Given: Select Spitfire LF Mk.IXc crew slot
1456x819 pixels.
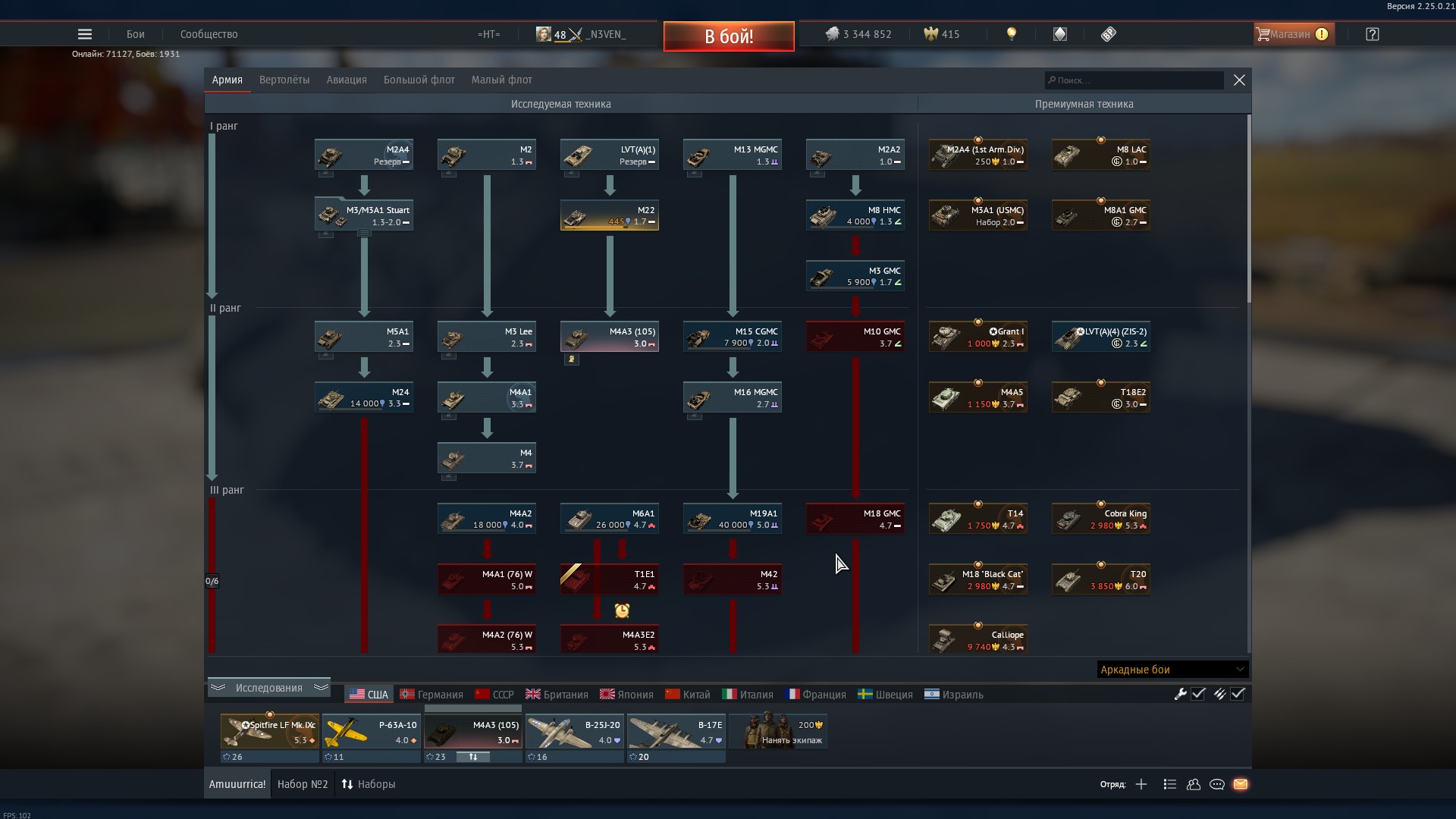Looking at the screenshot, I should click(x=270, y=731).
